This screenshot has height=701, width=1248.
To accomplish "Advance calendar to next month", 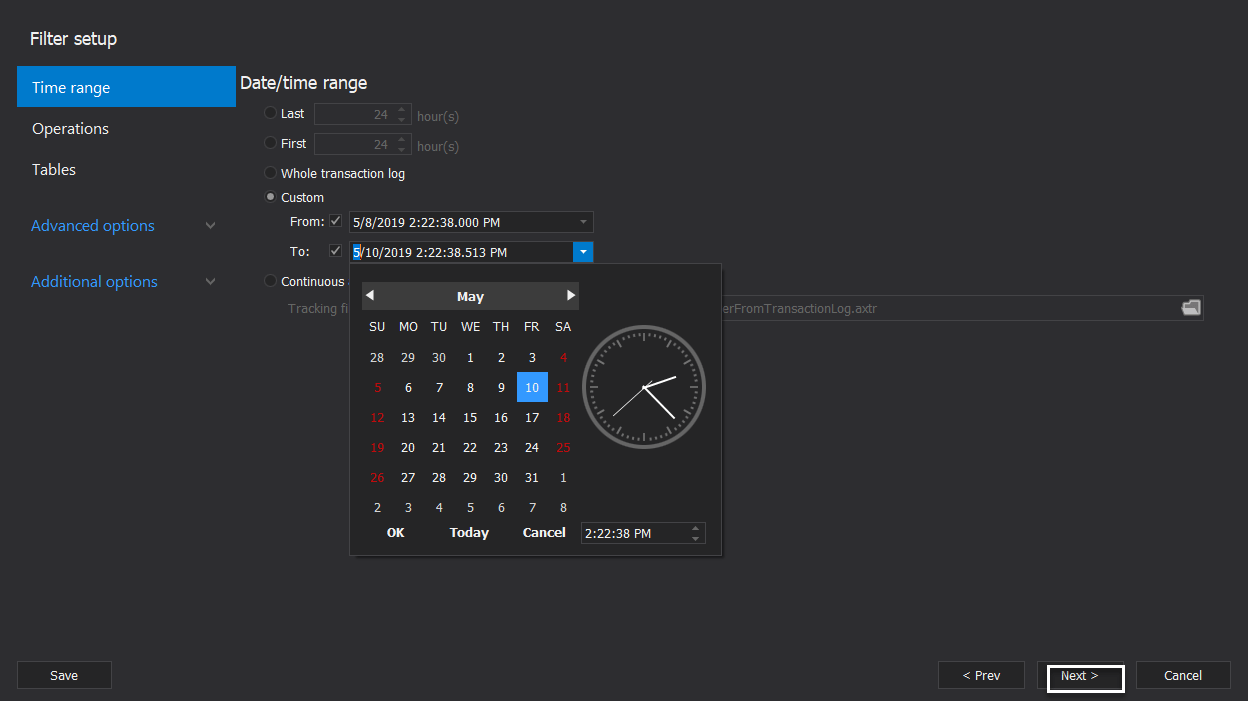I will (570, 295).
